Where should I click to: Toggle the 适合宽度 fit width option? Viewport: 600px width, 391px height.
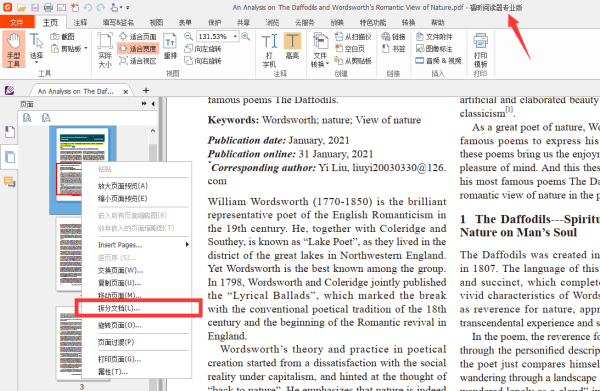click(138, 49)
